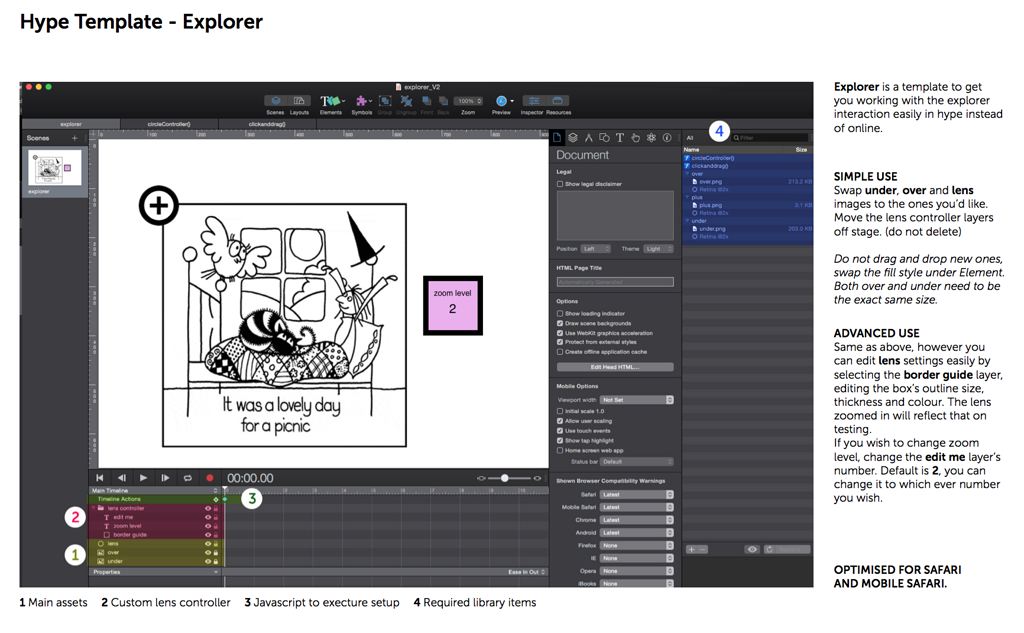The width and height of the screenshot is (1024, 633).
Task: Open the Scenes toolbar button
Action: (275, 101)
